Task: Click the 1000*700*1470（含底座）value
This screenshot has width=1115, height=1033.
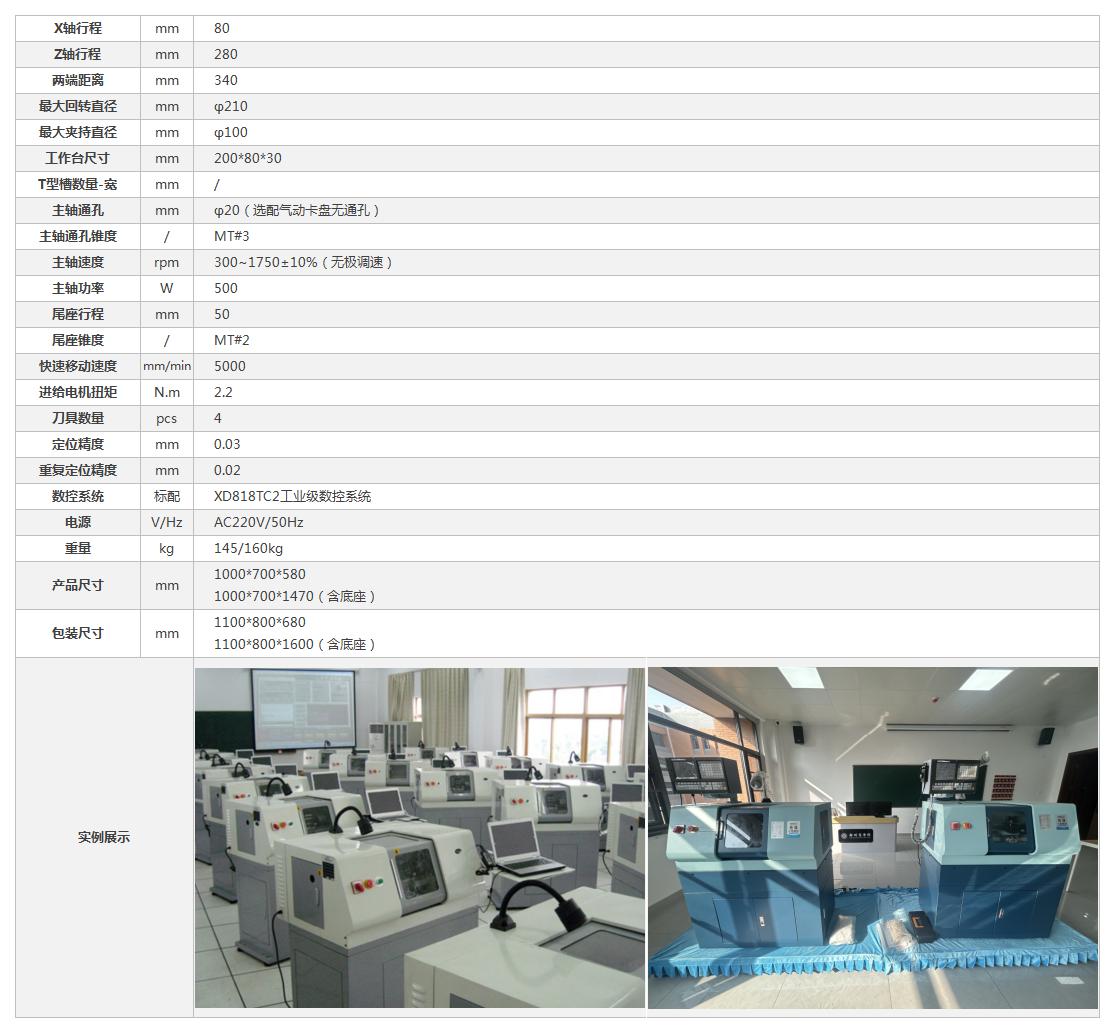Action: click(x=294, y=596)
